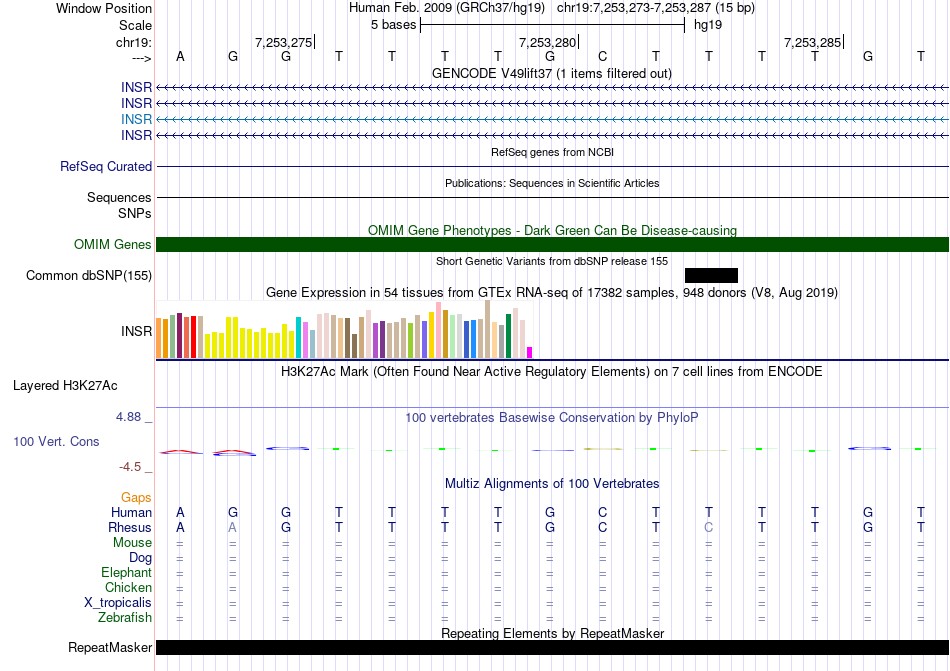Open the RepeatMasker track label
This screenshot has height=671, width=950.
[x=110, y=648]
